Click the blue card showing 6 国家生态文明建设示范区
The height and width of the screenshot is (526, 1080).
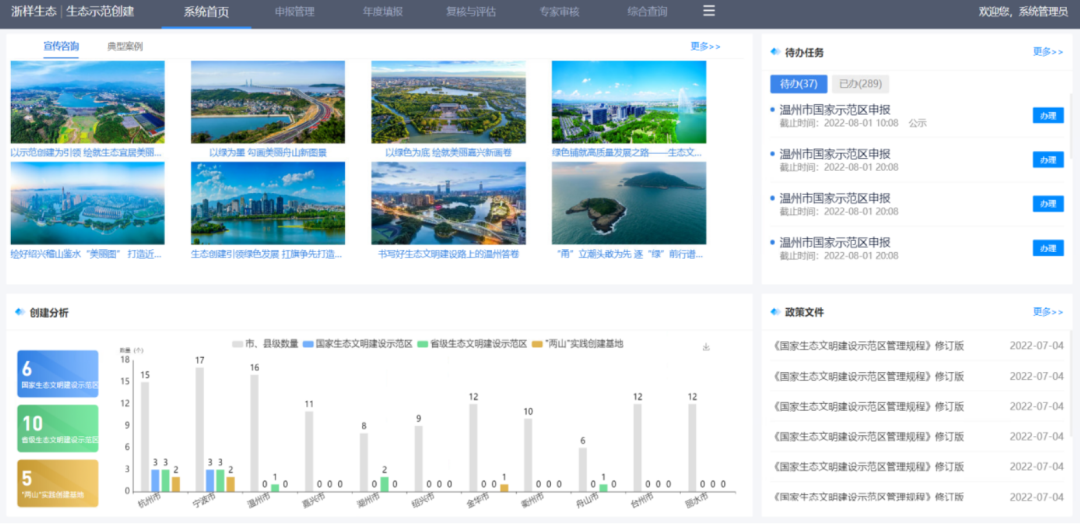tap(58, 374)
